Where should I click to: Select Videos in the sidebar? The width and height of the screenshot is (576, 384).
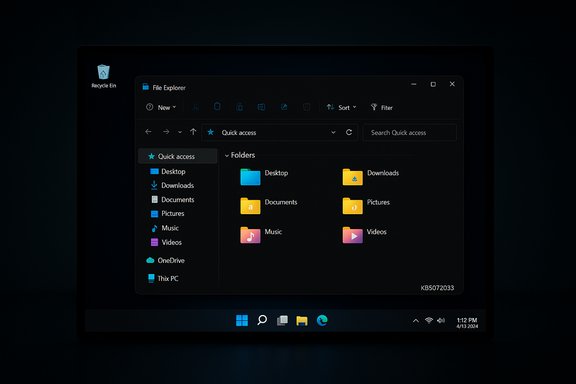[x=166, y=242]
